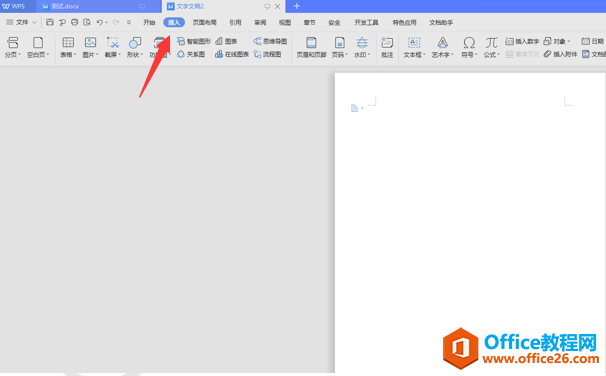Insert 智能图形 smart graphic
Screen dimensions: 606x376
click(194, 41)
